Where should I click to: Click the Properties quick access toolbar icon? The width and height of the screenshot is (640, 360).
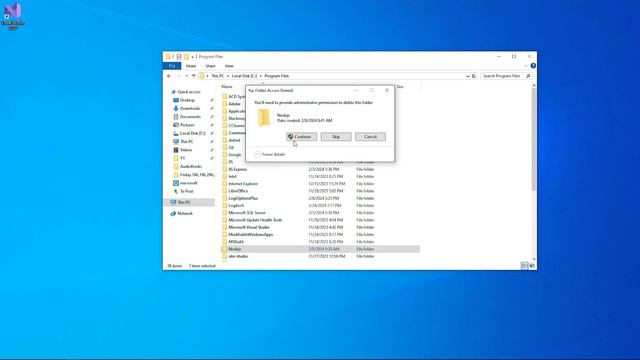pos(179,57)
